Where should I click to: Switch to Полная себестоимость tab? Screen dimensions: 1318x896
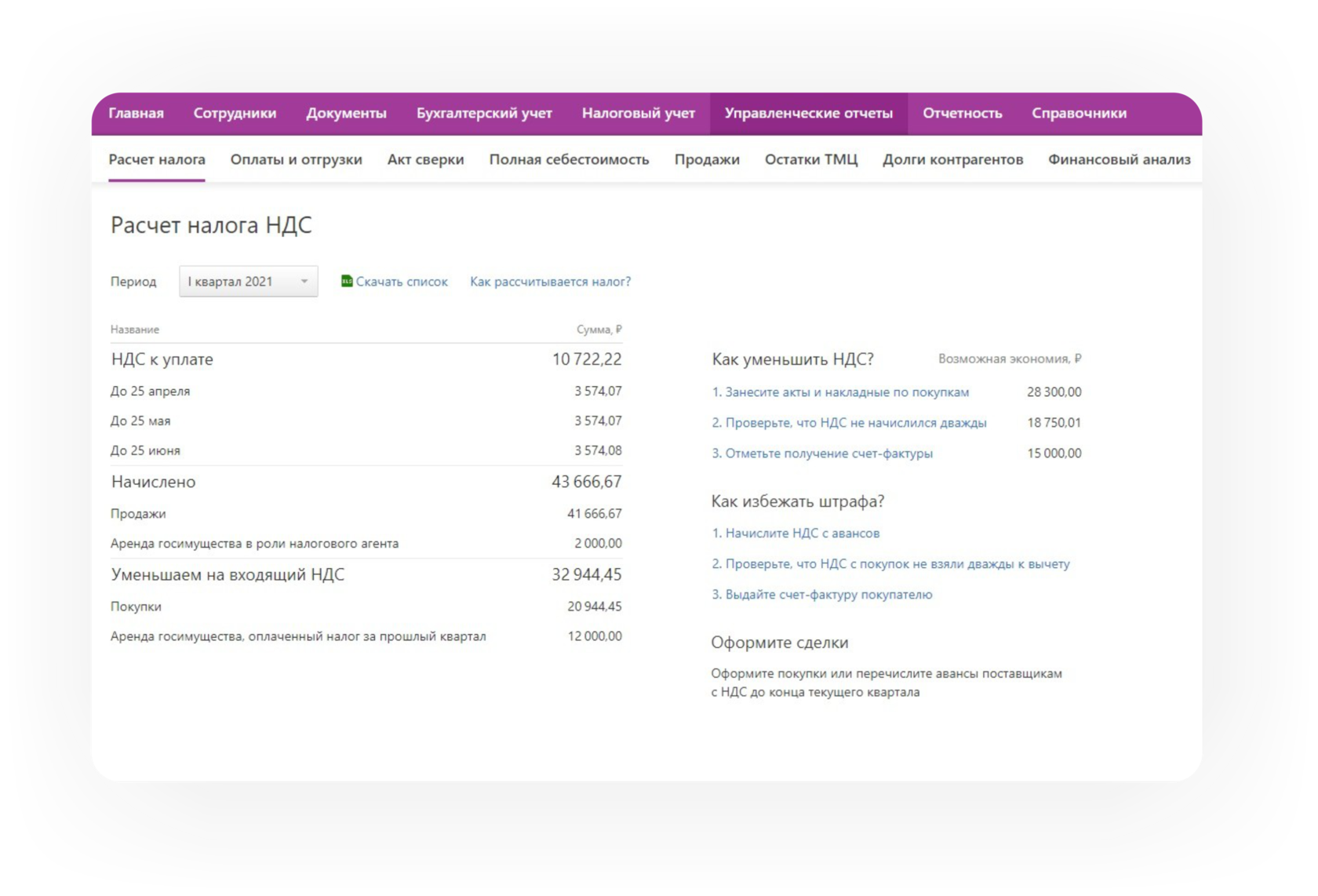(x=569, y=159)
